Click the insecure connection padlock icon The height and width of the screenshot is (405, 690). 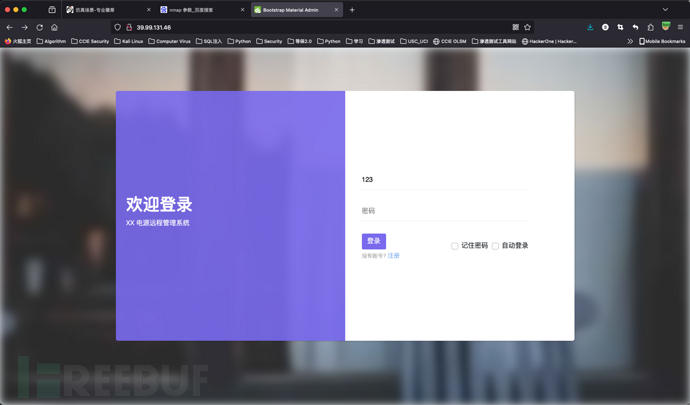(129, 27)
